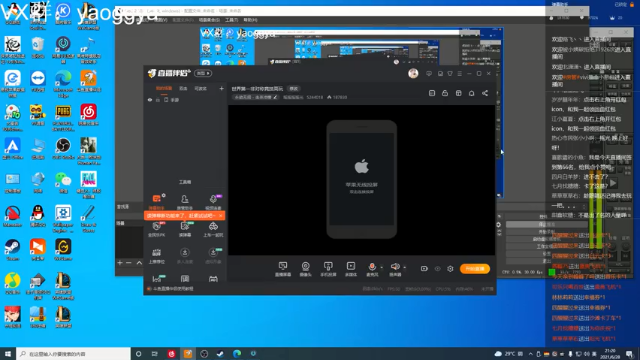
Task: Mute the speaker output icon
Action: pos(395,267)
